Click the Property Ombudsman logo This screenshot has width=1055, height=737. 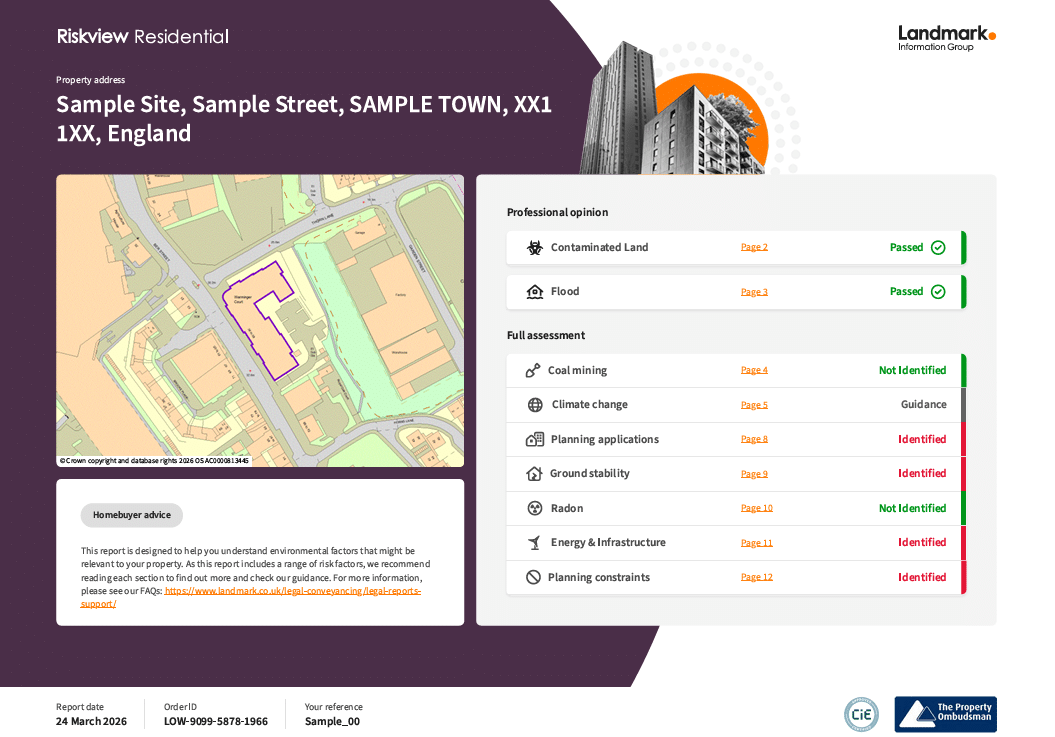click(945, 714)
